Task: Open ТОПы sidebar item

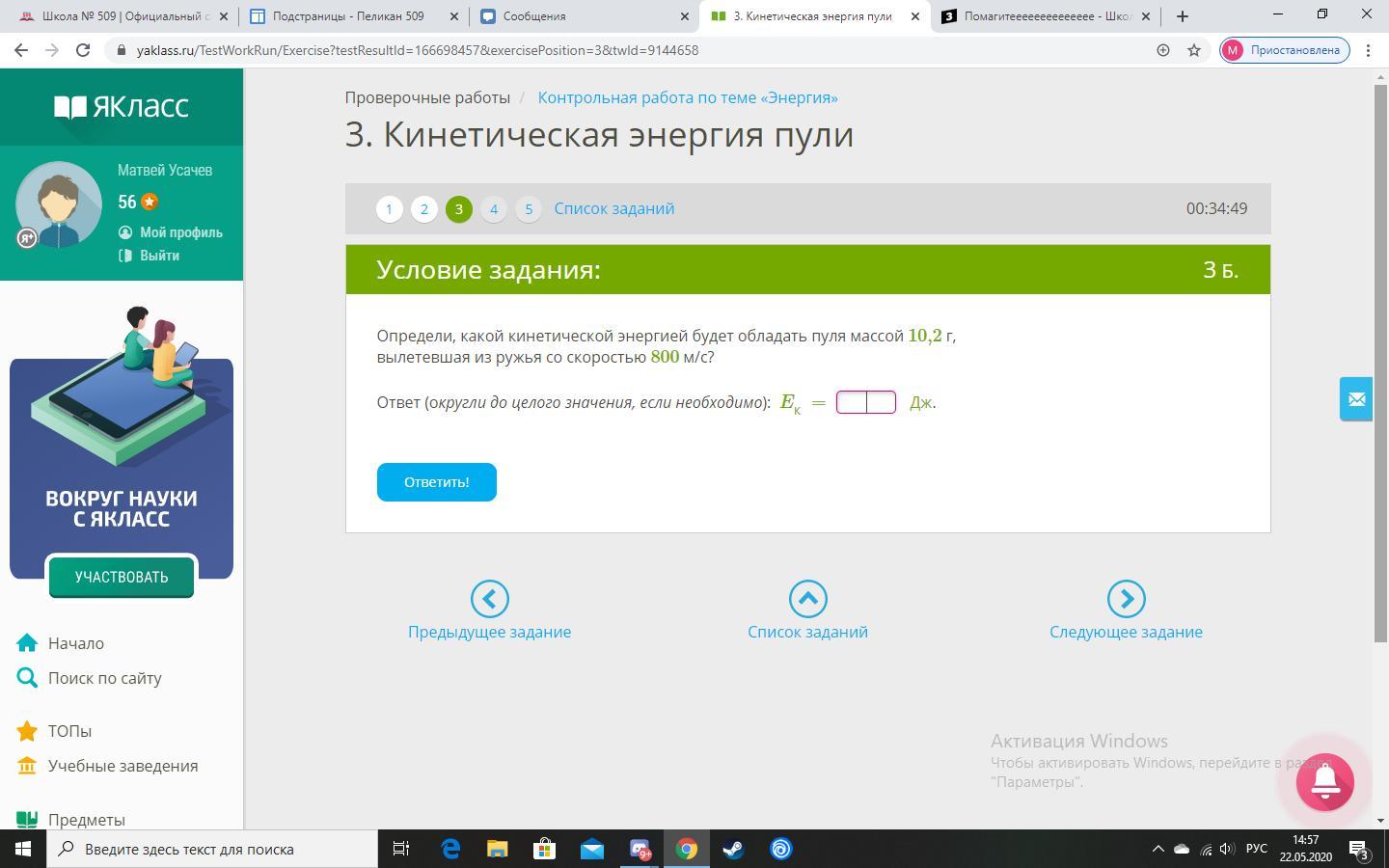Action: (x=55, y=731)
